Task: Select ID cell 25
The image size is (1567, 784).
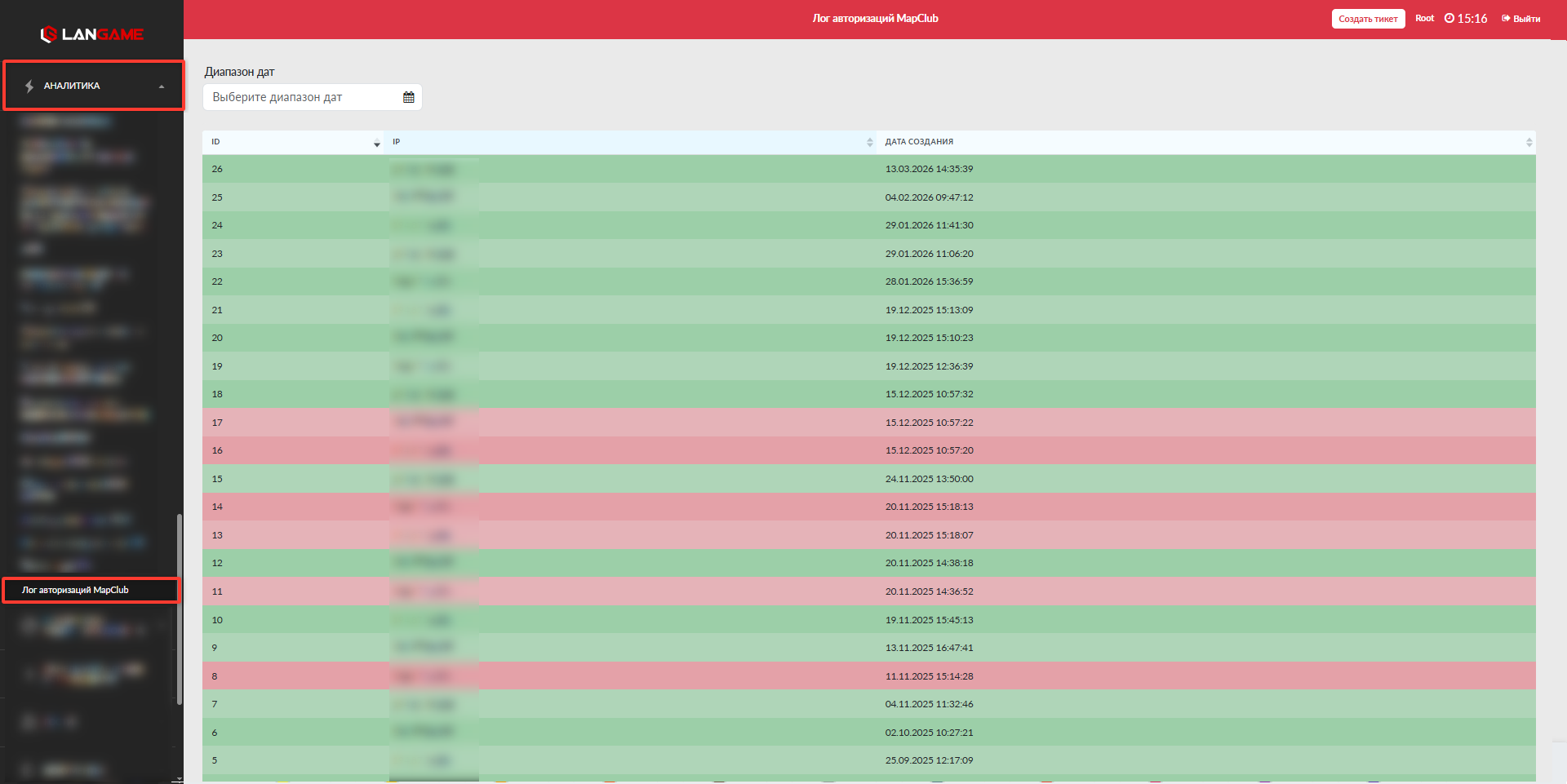Action: (x=217, y=197)
